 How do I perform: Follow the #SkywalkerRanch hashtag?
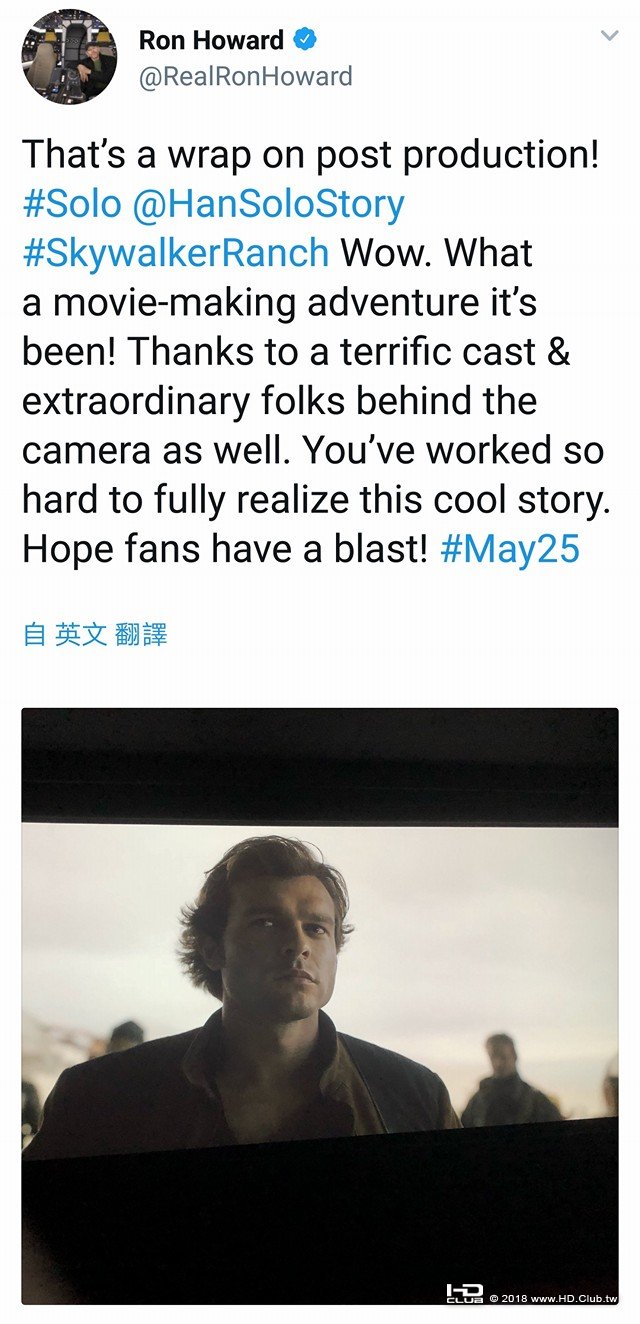175,253
